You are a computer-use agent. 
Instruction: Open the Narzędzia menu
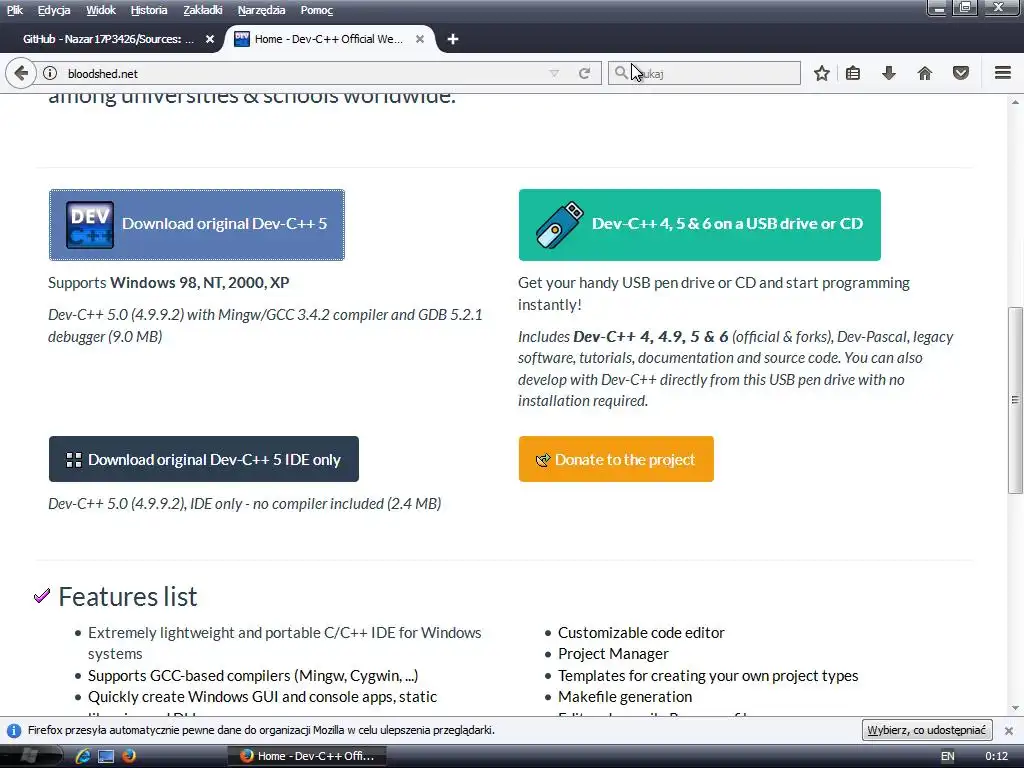coord(261,10)
